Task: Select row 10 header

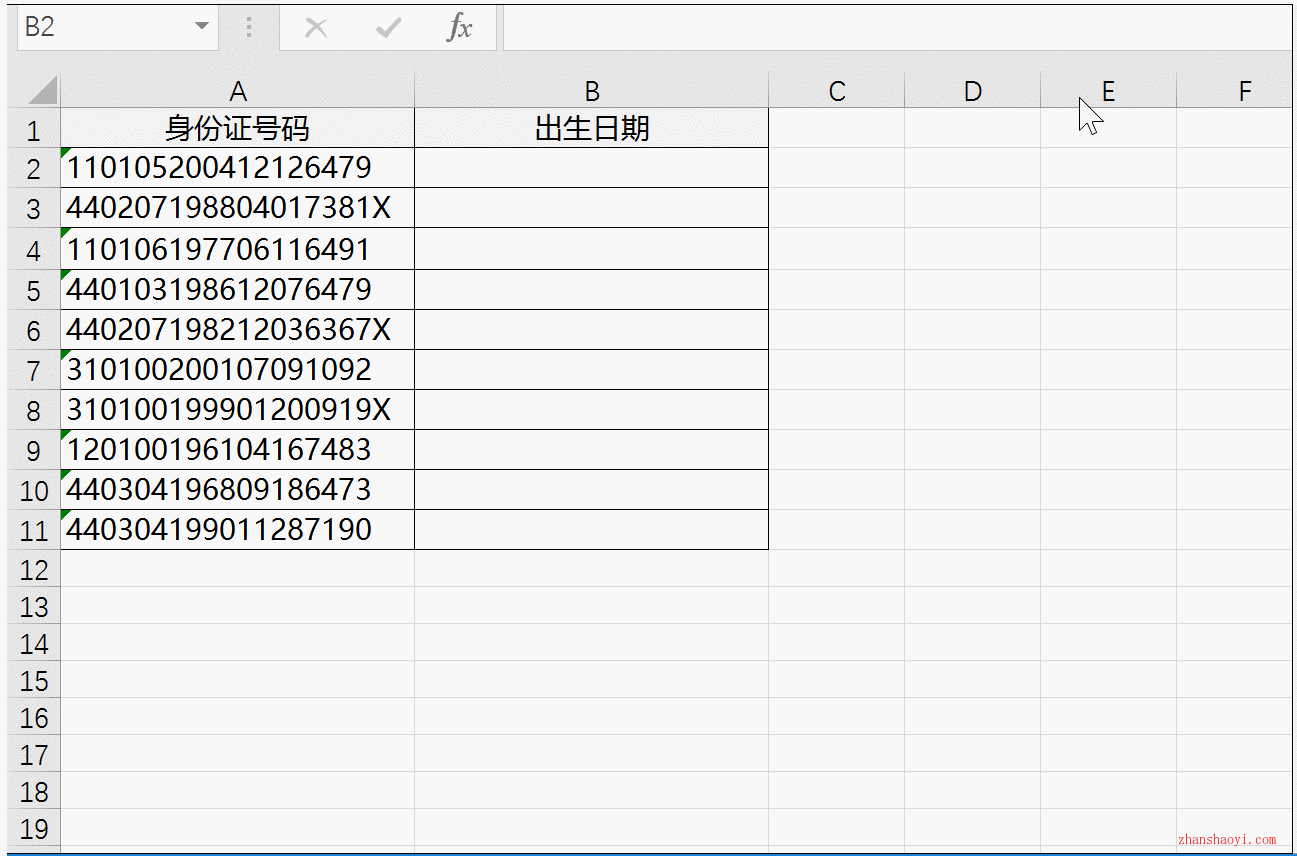Action: coord(34,490)
